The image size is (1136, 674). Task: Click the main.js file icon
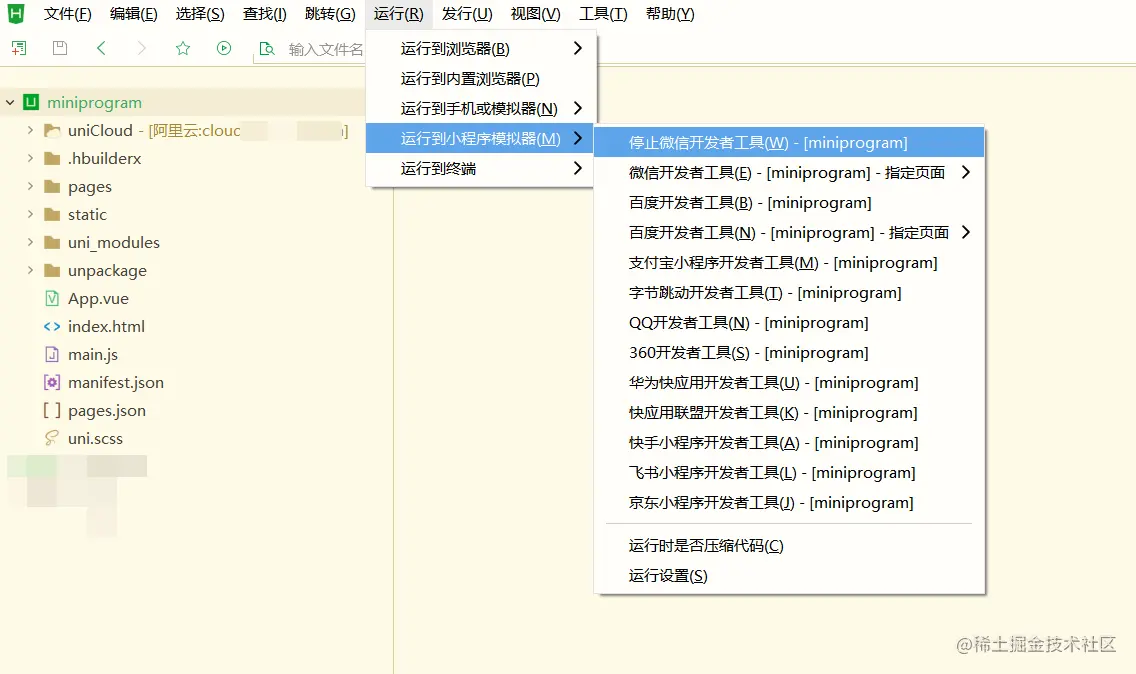52,354
